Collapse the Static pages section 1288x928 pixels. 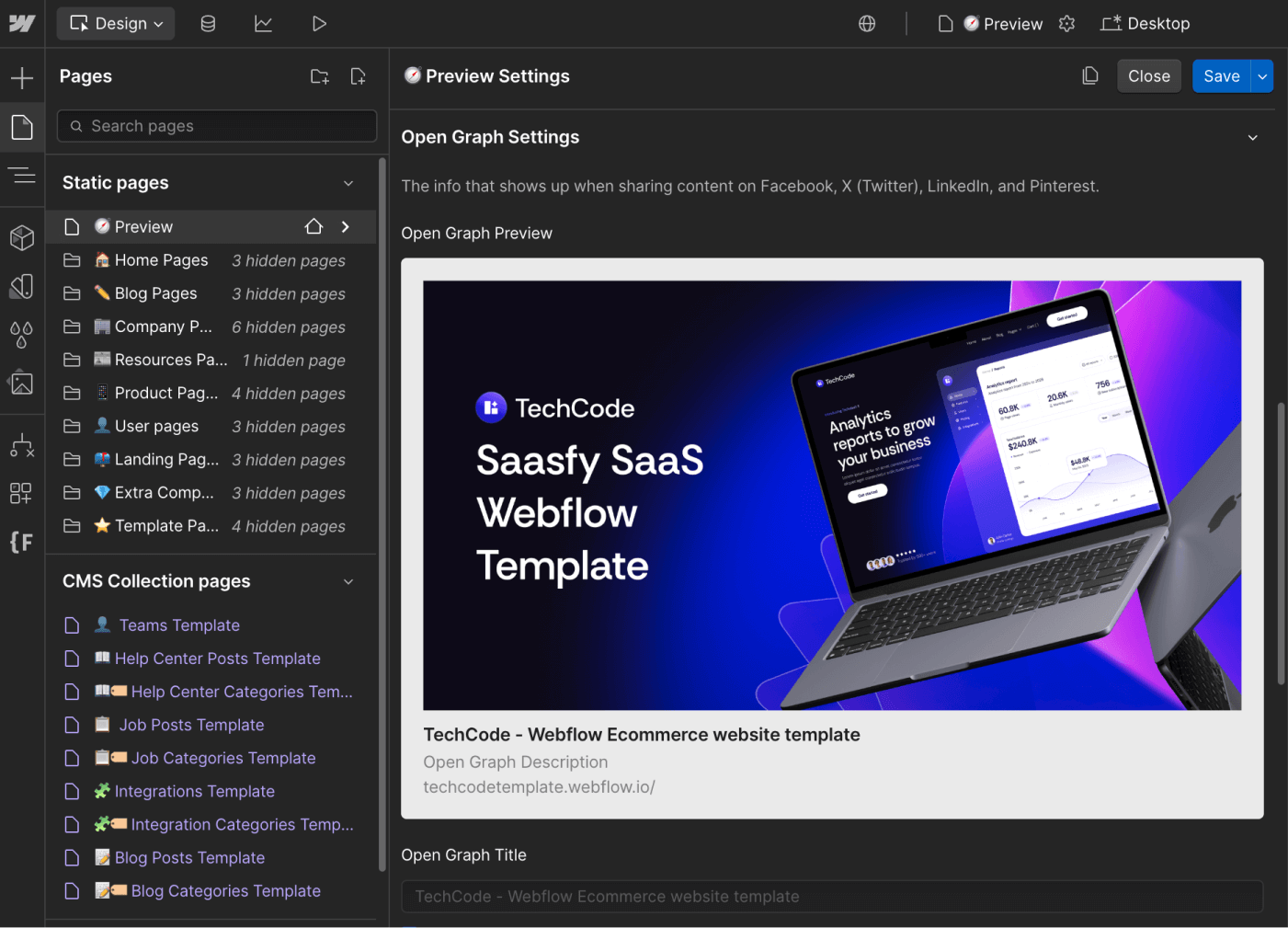(348, 182)
